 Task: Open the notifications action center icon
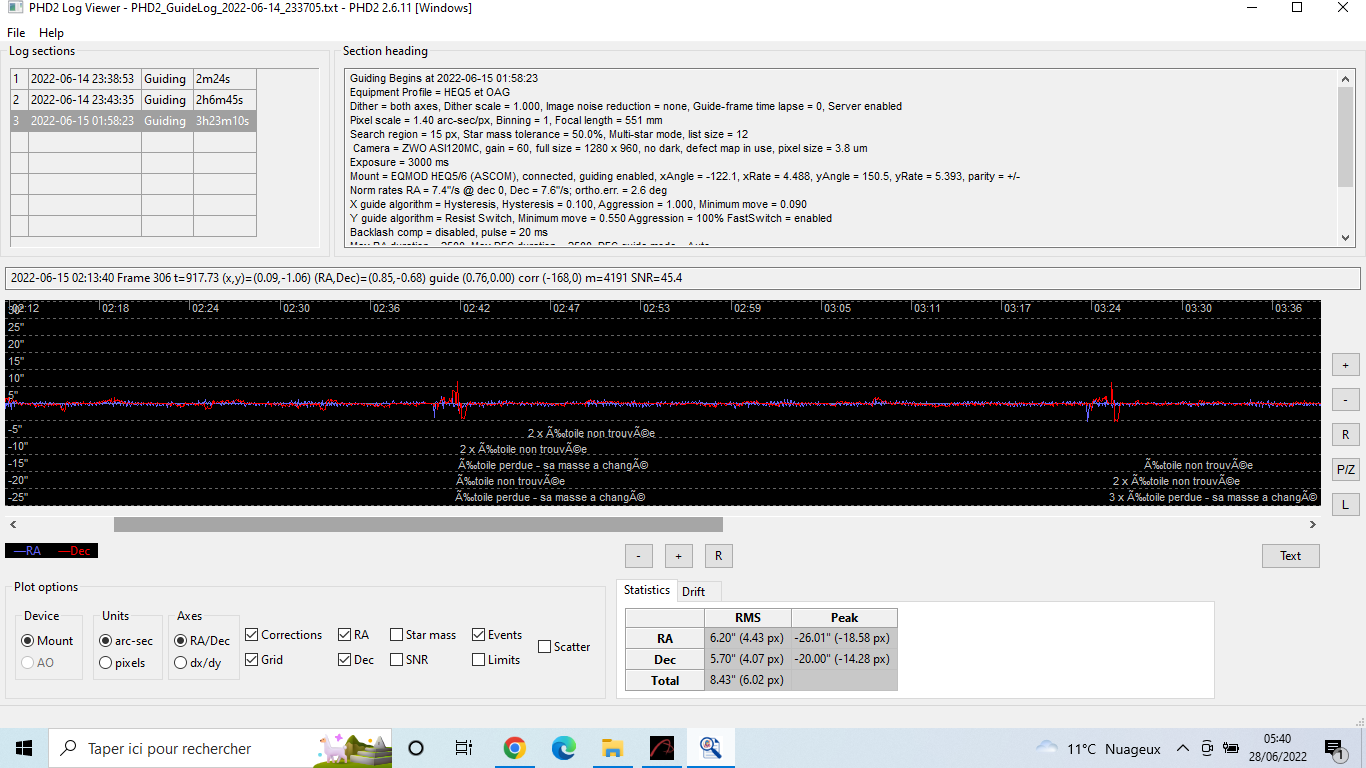1333,748
